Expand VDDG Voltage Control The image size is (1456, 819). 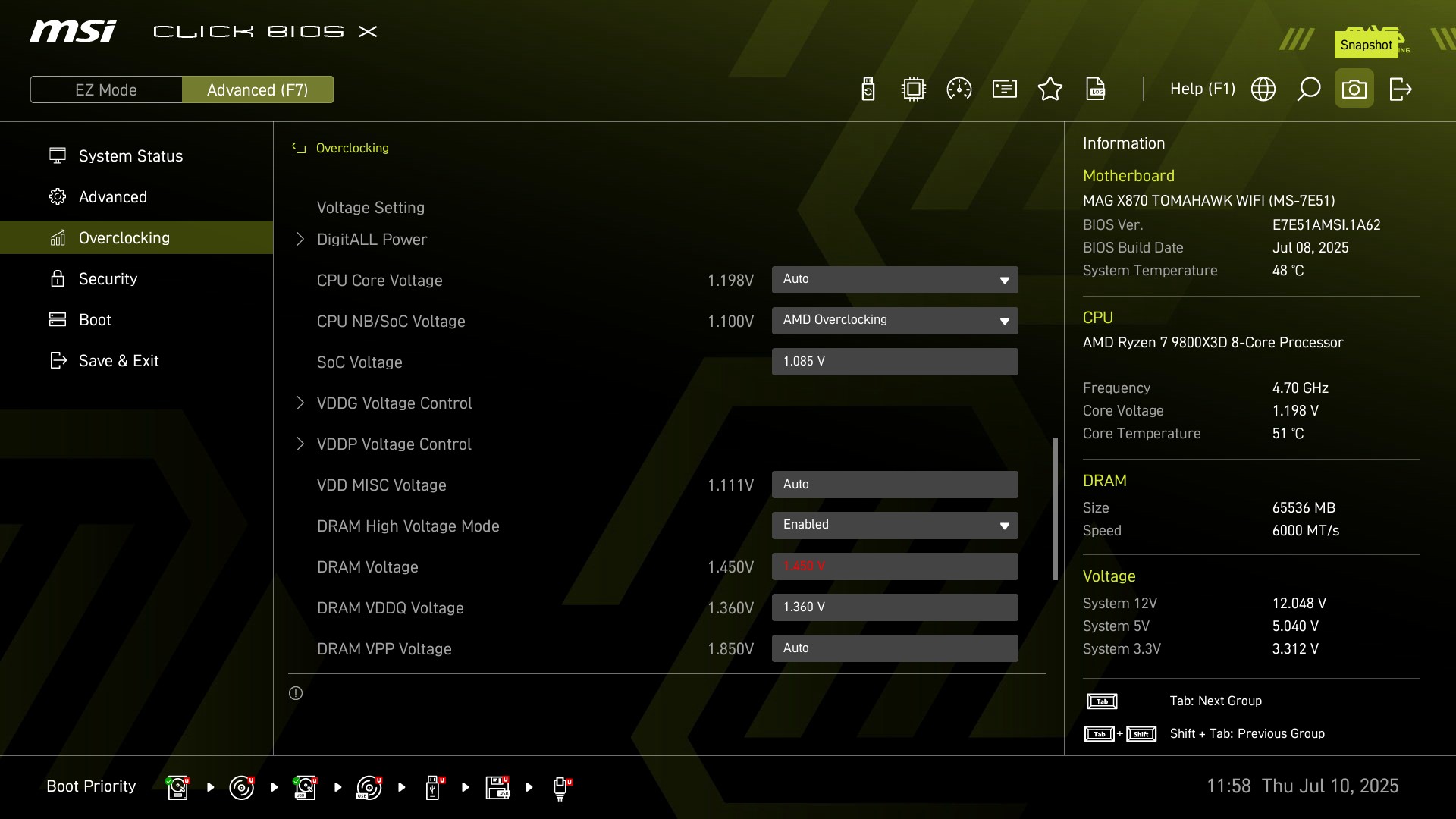tap(394, 403)
